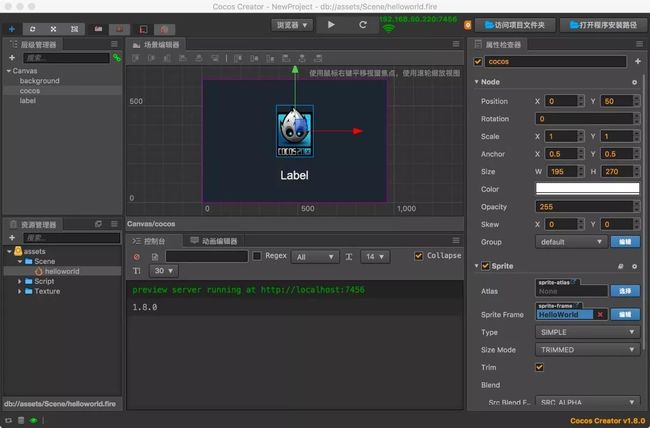Open the Type SIMPLE dropdown
Image resolution: width=650 pixels, height=428 pixels.
click(587, 332)
